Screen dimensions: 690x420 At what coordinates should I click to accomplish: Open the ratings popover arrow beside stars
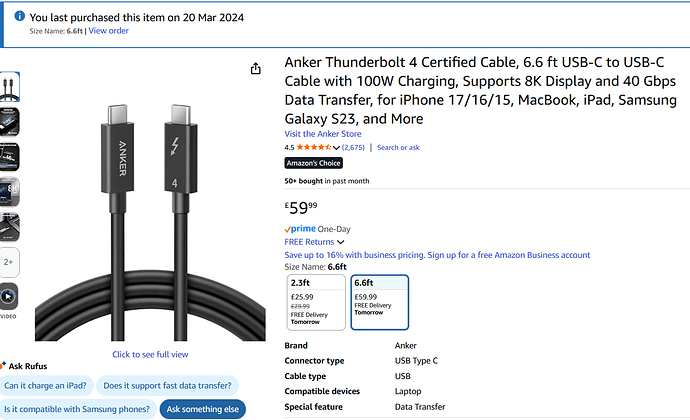337,147
